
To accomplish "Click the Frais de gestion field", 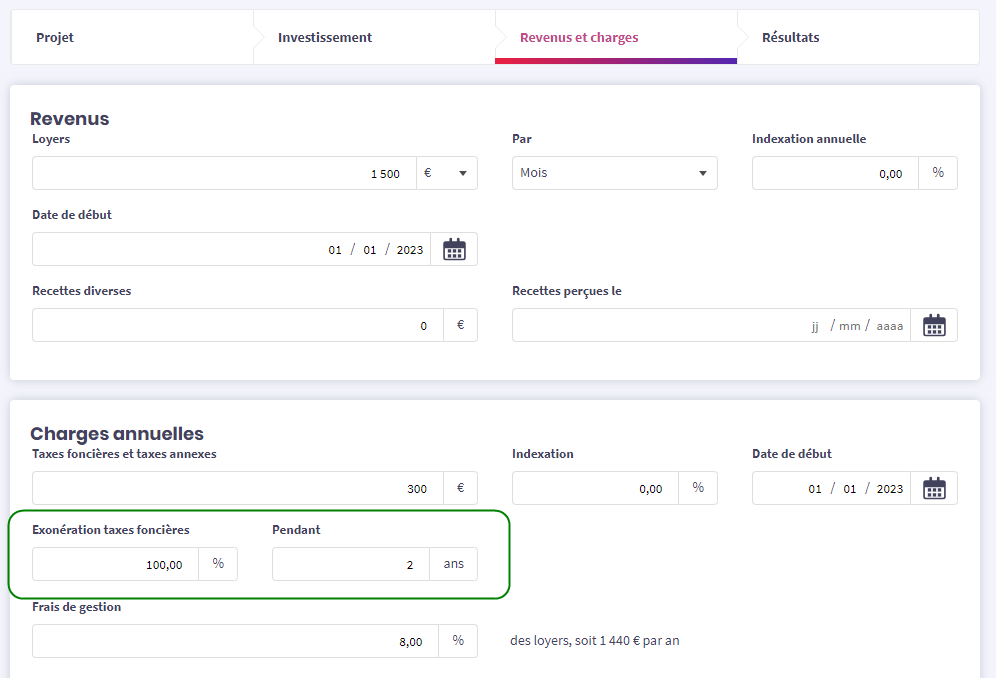I will coord(237,641).
